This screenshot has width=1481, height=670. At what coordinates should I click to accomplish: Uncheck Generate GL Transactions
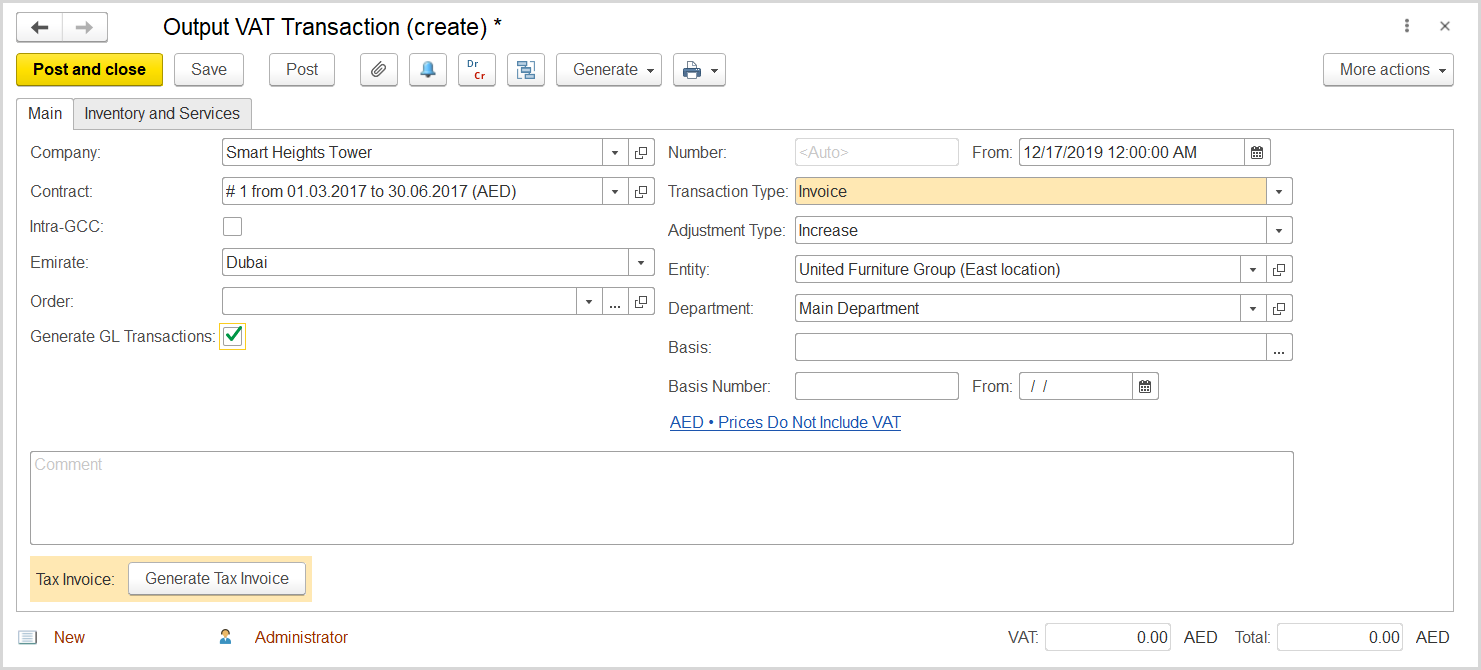coord(233,337)
